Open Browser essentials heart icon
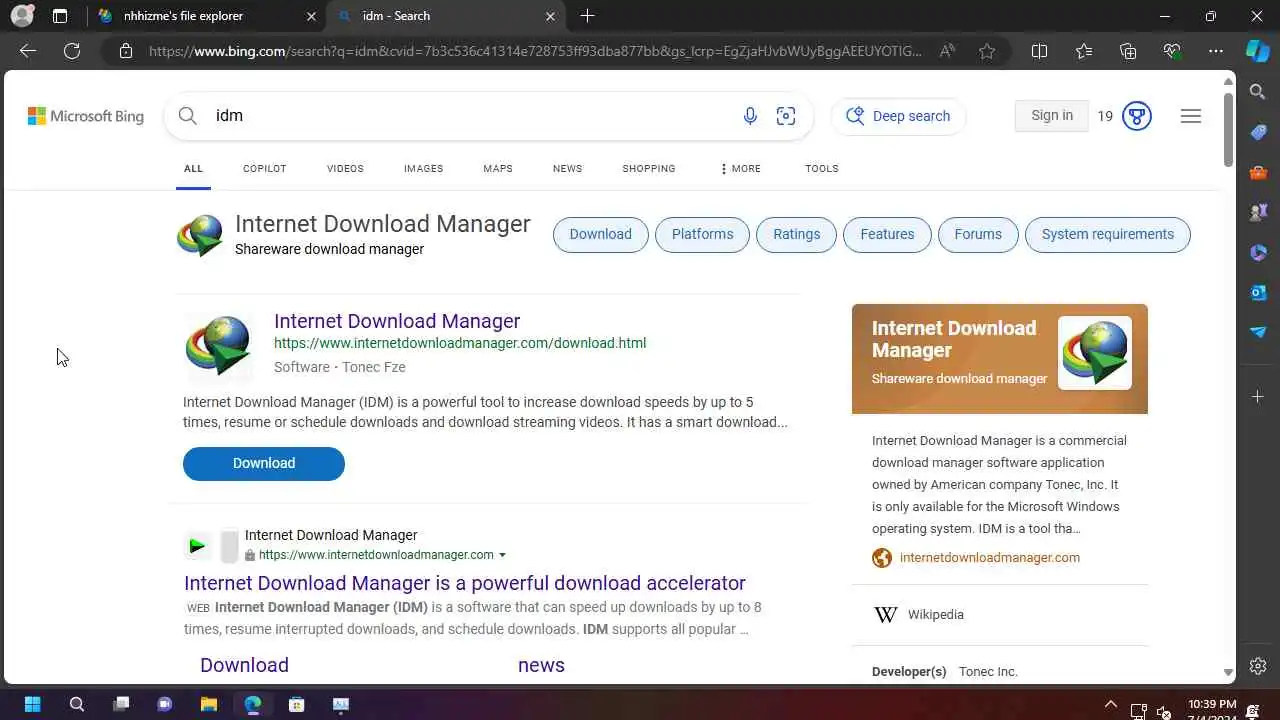This screenshot has height=720, width=1280. tap(1172, 51)
